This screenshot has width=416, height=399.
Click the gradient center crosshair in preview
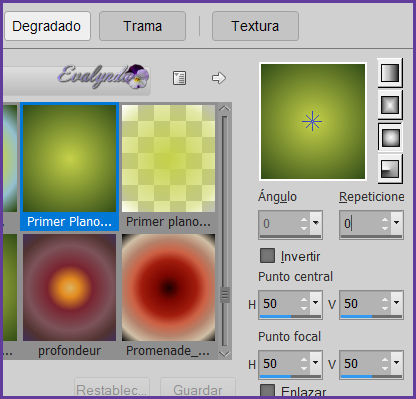pos(312,121)
